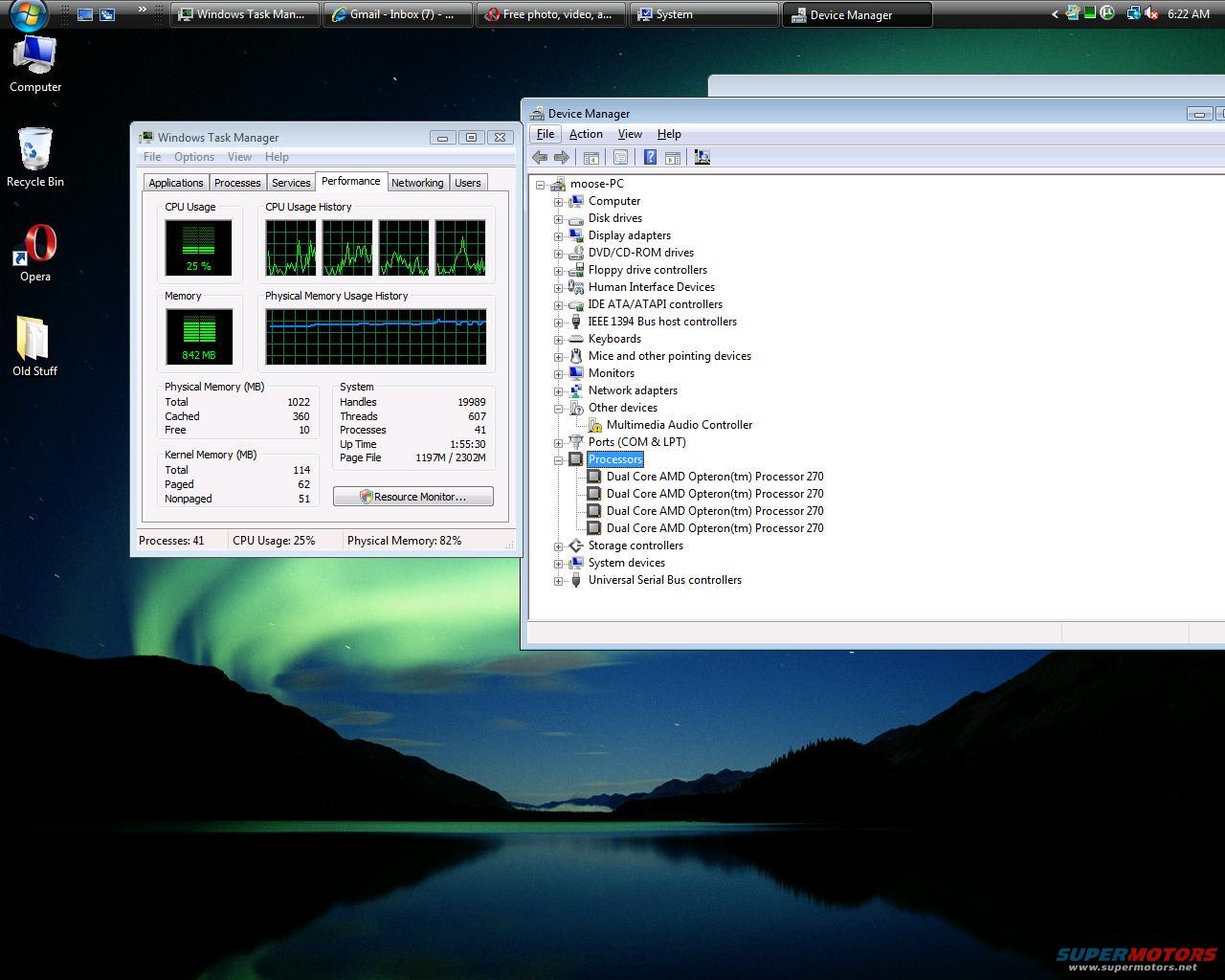
Task: Switch to Gmail Inbox taskbar button
Action: [397, 14]
